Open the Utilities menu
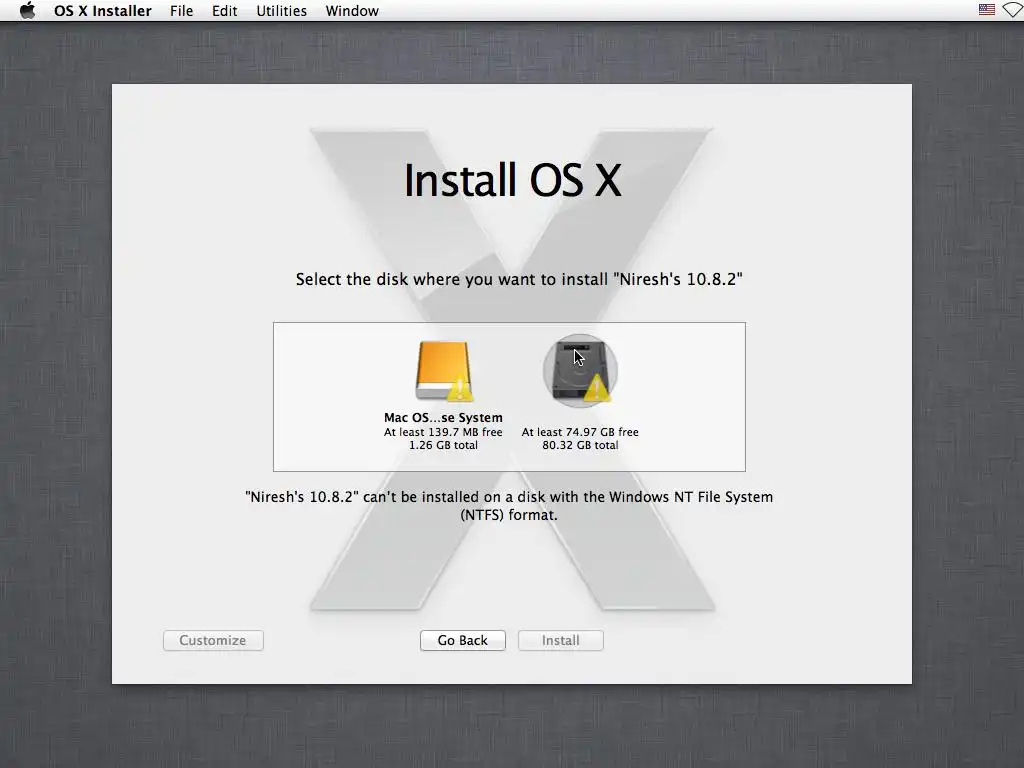 point(281,11)
